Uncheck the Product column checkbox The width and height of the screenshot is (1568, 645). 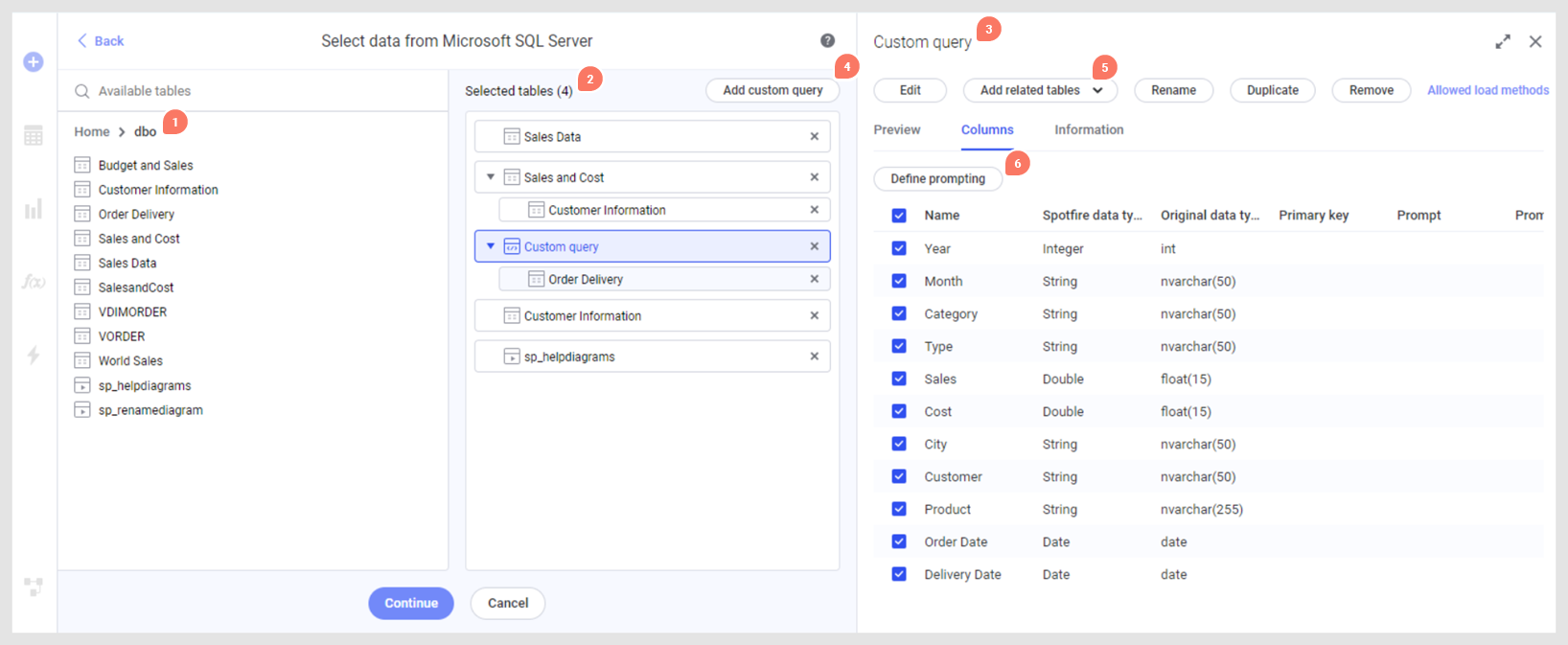[x=899, y=509]
